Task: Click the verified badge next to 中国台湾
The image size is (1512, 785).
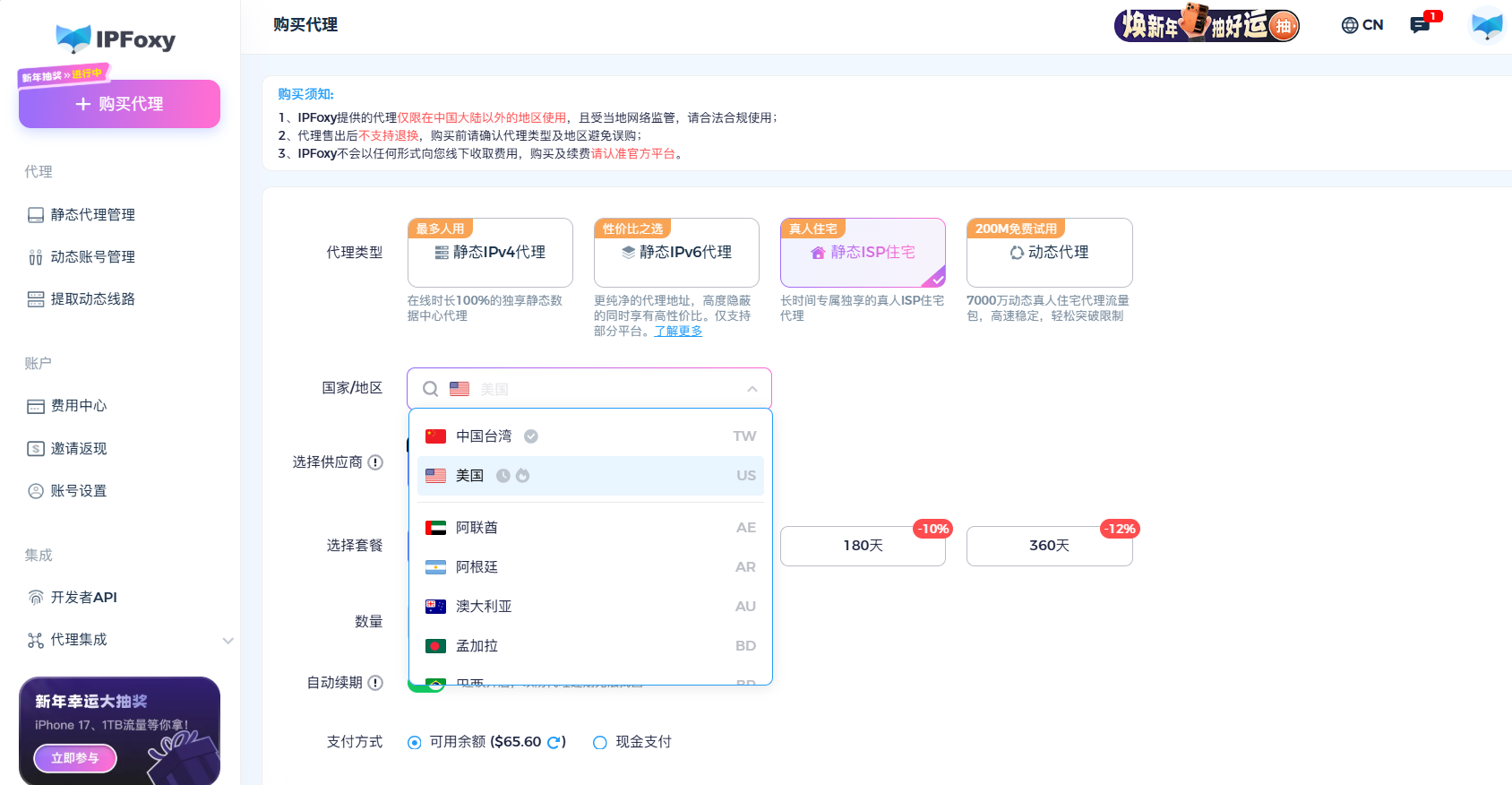Action: click(x=531, y=436)
